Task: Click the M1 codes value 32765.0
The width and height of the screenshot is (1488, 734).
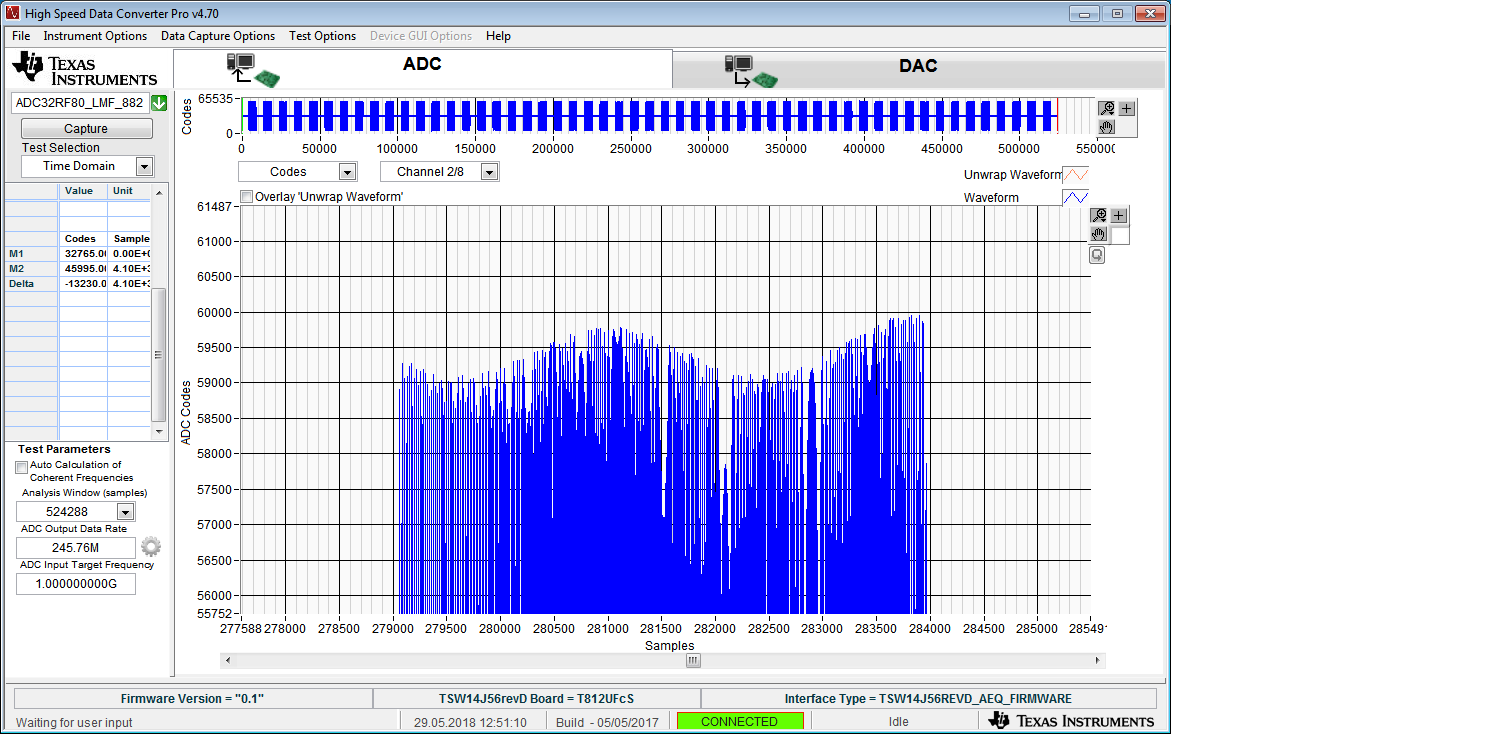Action: pos(83,254)
